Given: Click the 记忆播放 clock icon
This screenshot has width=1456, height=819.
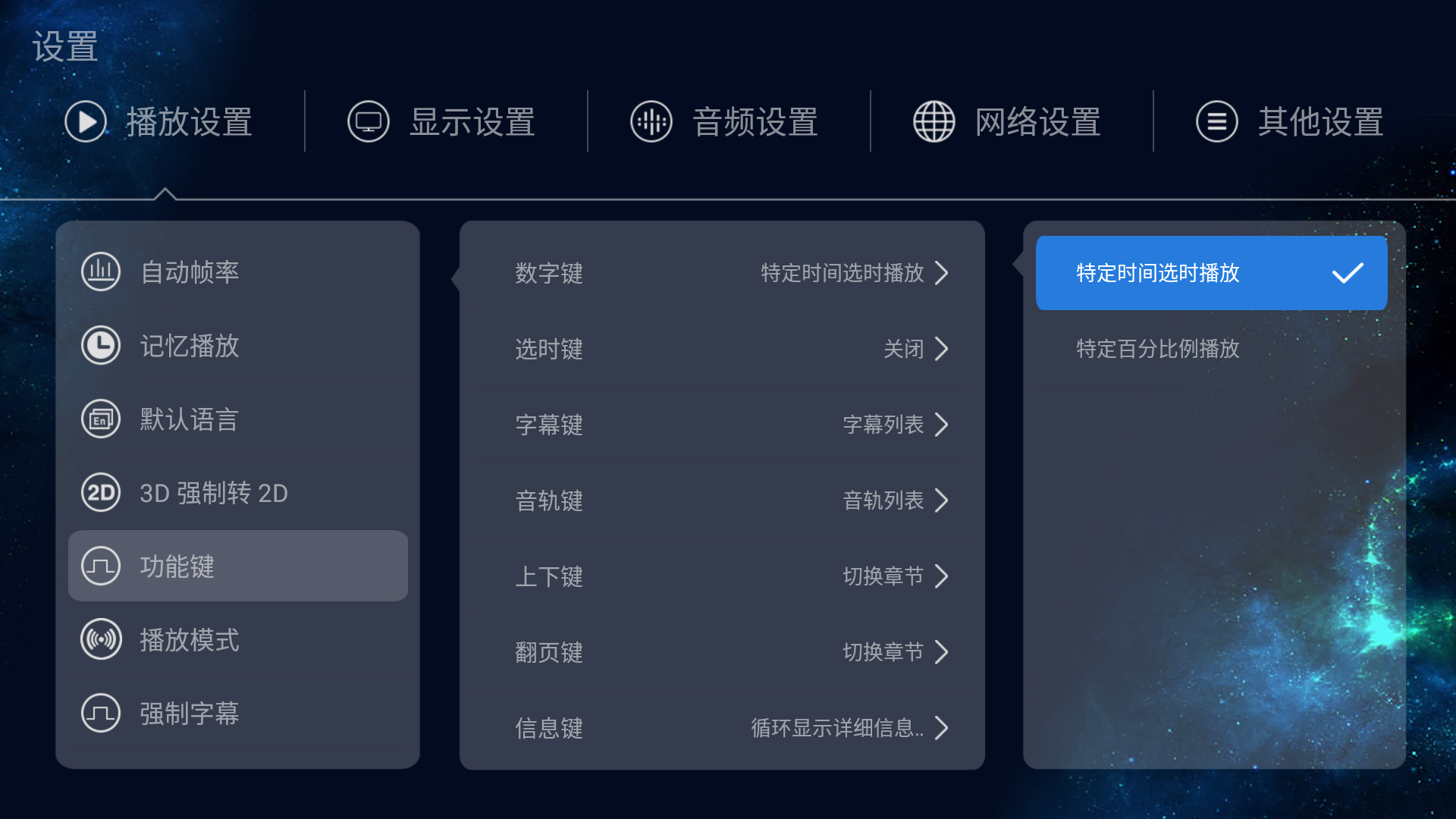Looking at the screenshot, I should pyautogui.click(x=101, y=345).
